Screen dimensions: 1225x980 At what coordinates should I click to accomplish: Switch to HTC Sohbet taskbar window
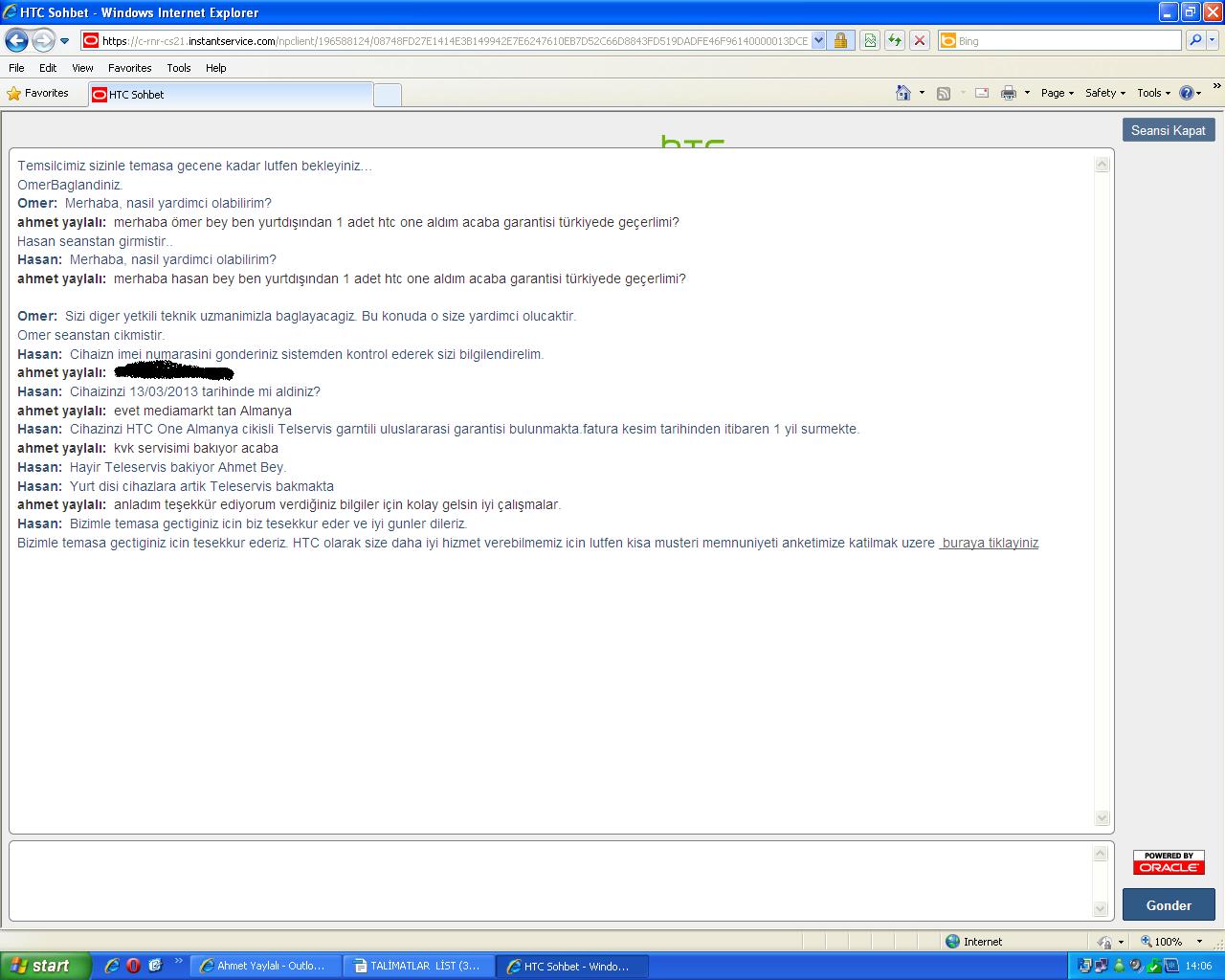click(572, 967)
